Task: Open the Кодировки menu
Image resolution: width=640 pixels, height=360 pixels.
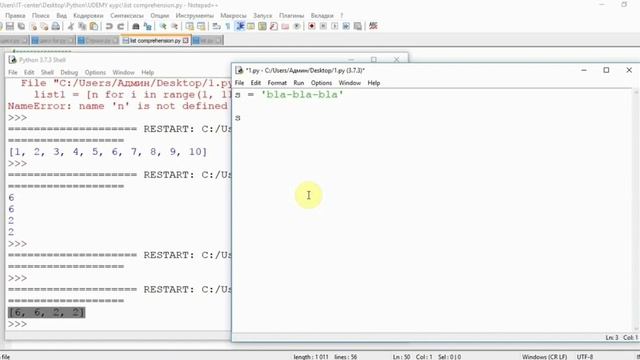Action: click(88, 16)
